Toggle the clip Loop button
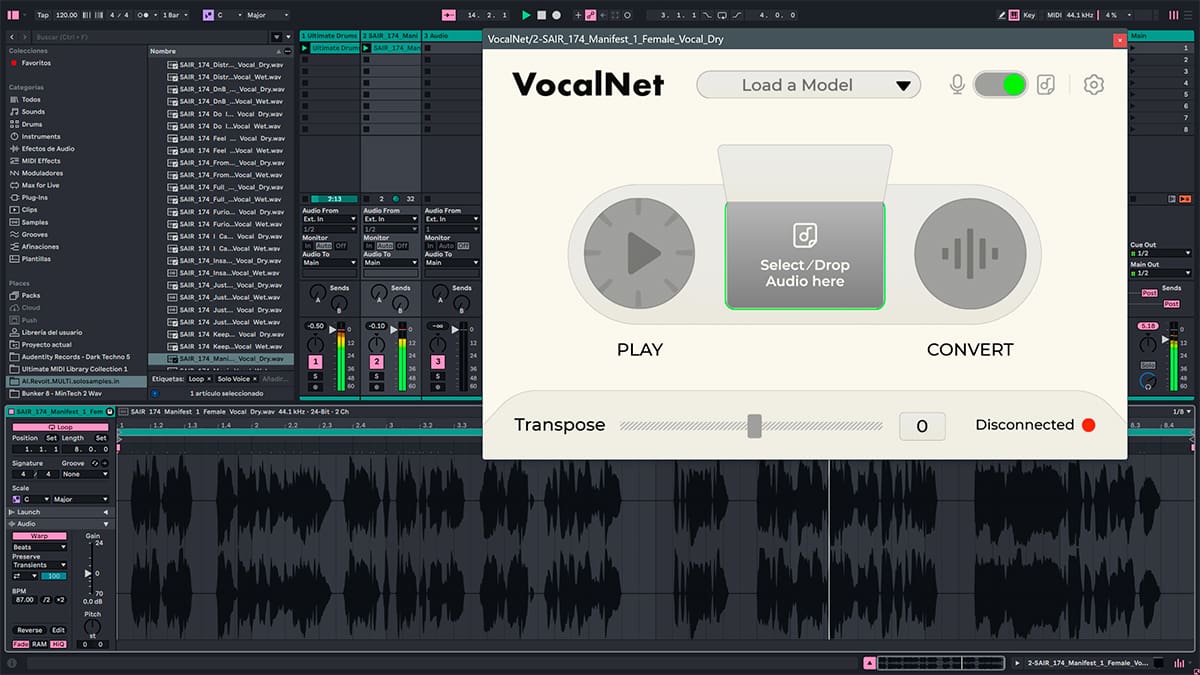This screenshot has height=675, width=1200. coord(62,427)
